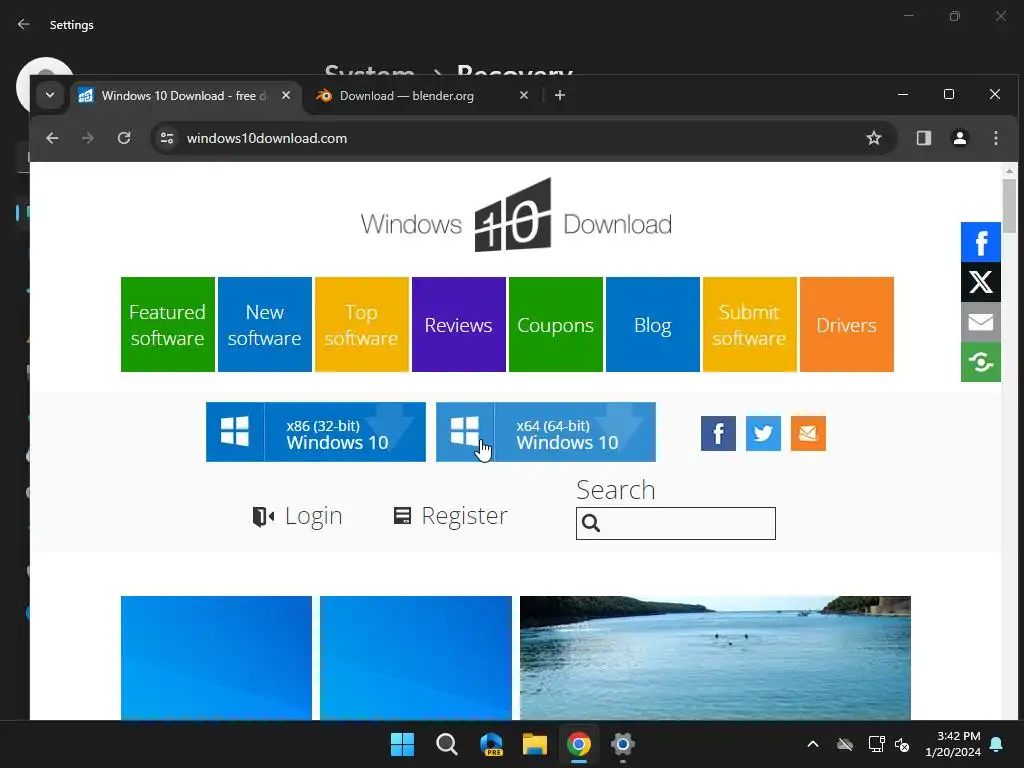Open taskbar Search
The height and width of the screenshot is (768, 1024).
[447, 744]
